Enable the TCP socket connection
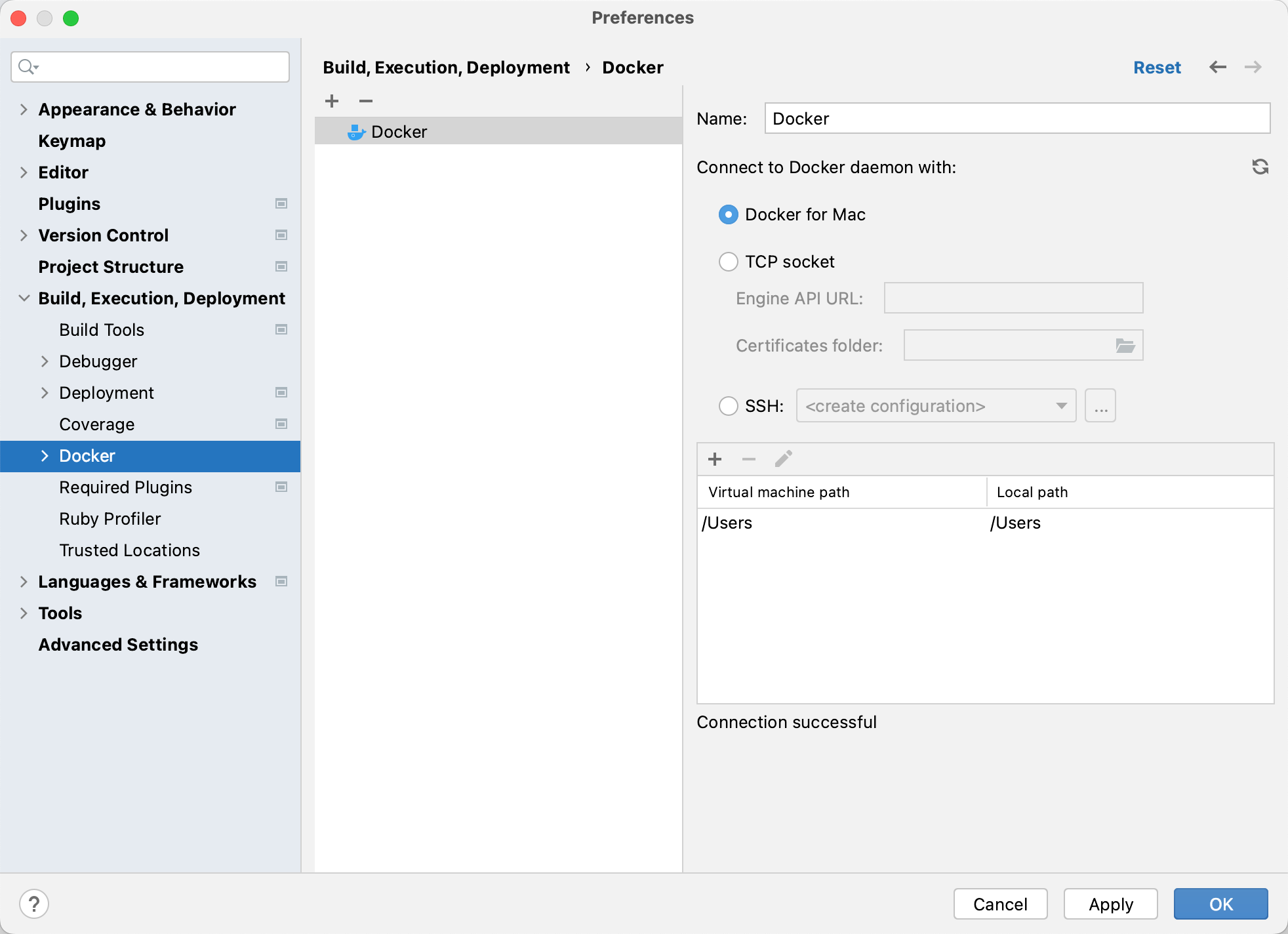1288x934 pixels. tap(728, 262)
